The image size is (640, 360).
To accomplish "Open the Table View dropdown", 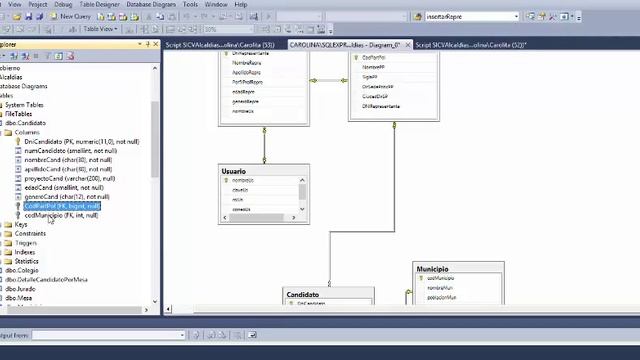I will tap(100, 29).
